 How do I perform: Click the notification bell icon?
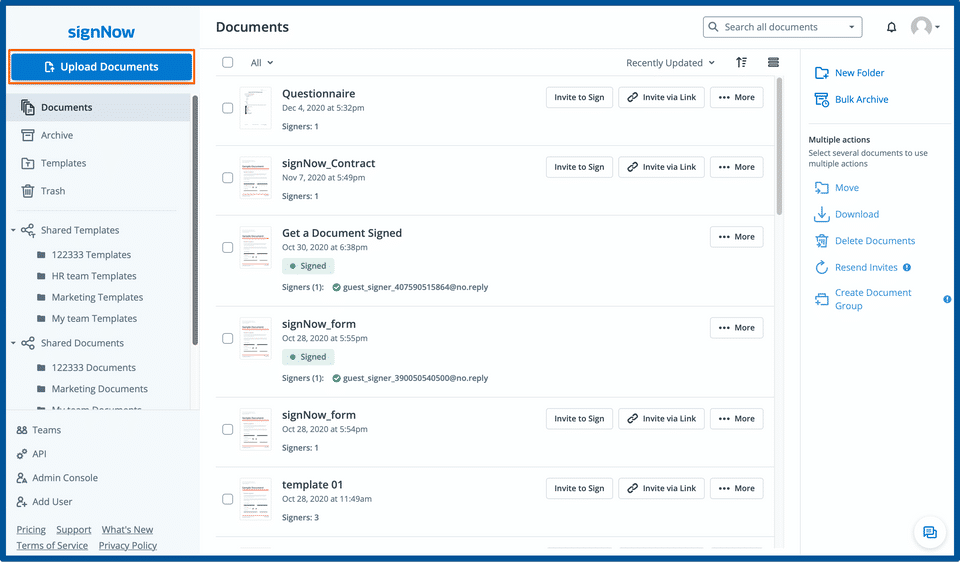click(x=892, y=28)
